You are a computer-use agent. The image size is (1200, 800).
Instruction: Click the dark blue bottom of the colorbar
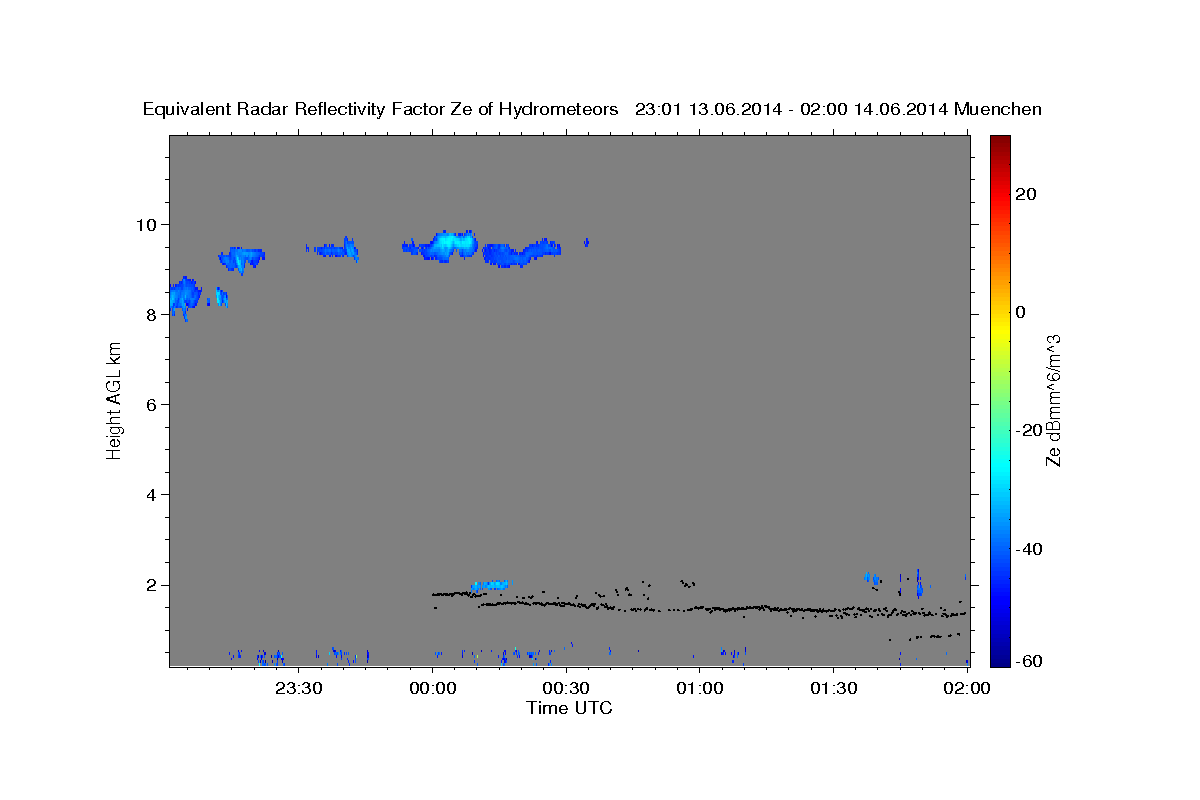tap(999, 658)
